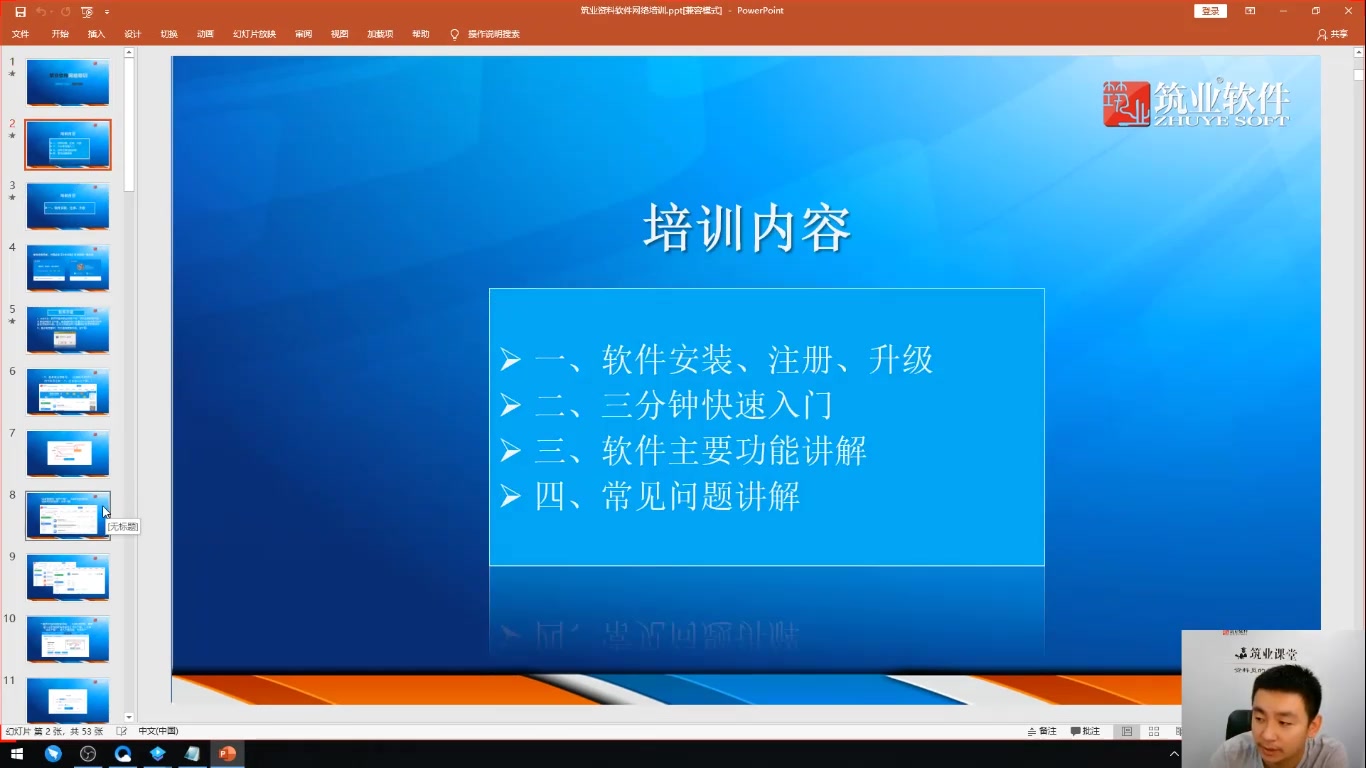Click the slide count 幻灯片 第 2 张 in status bar
1366x768 pixels.
pos(54,731)
